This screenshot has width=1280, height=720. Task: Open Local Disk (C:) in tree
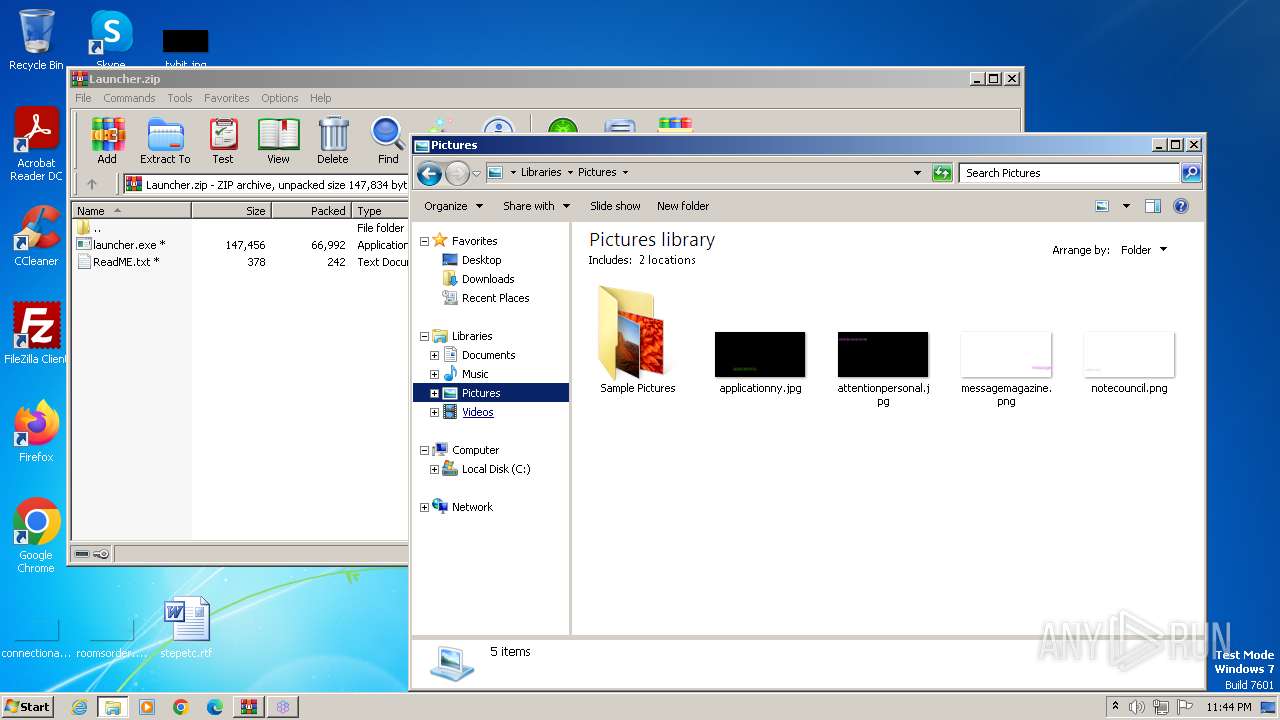pyautogui.click(x=496, y=469)
